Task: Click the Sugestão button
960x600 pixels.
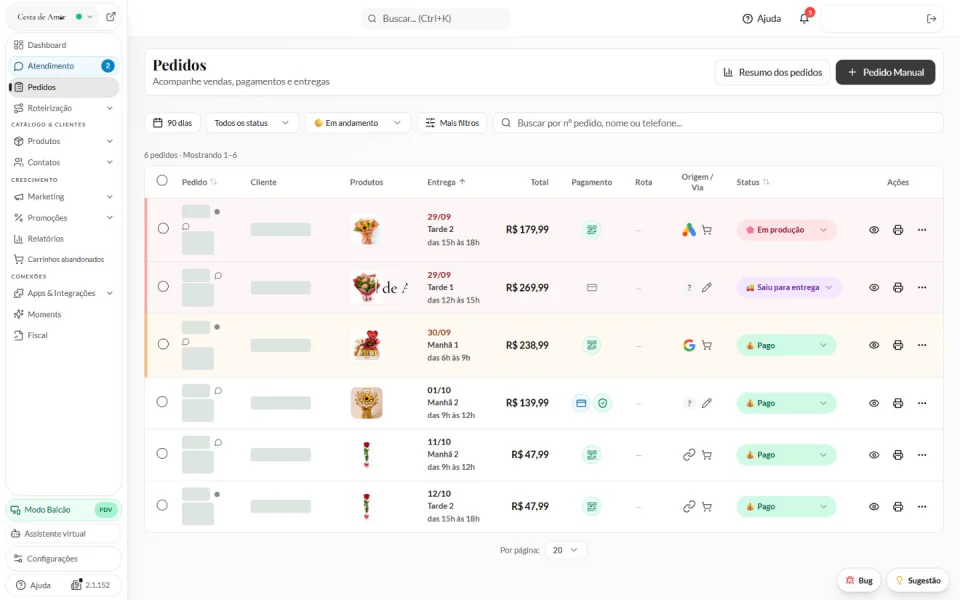Action: 917,580
